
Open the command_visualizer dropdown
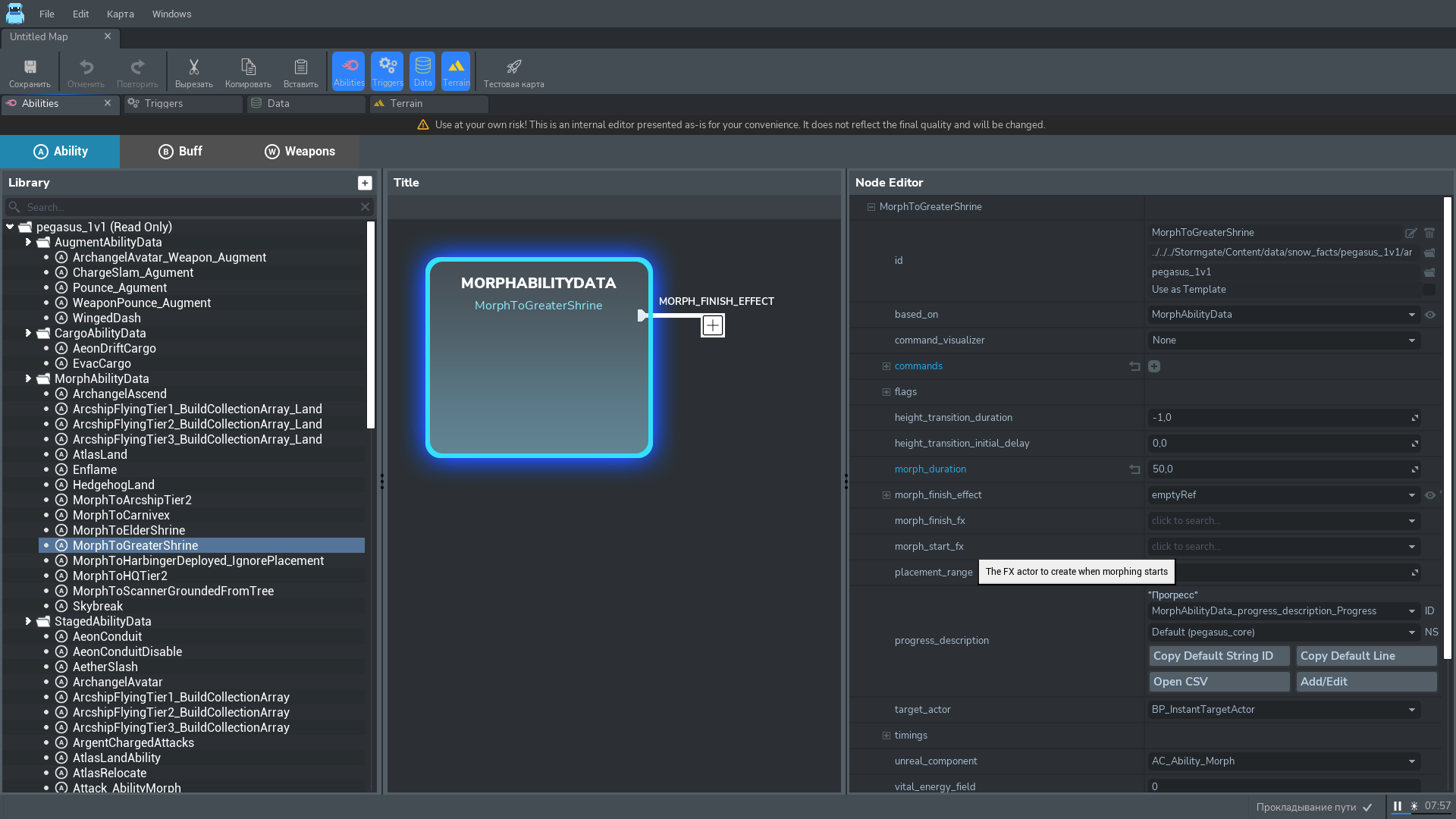(1283, 340)
